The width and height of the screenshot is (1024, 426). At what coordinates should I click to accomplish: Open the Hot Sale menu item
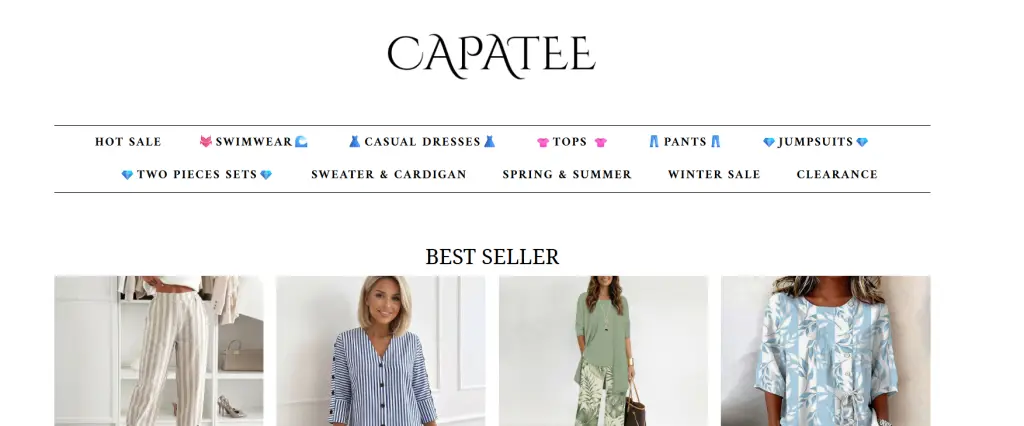tap(128, 142)
